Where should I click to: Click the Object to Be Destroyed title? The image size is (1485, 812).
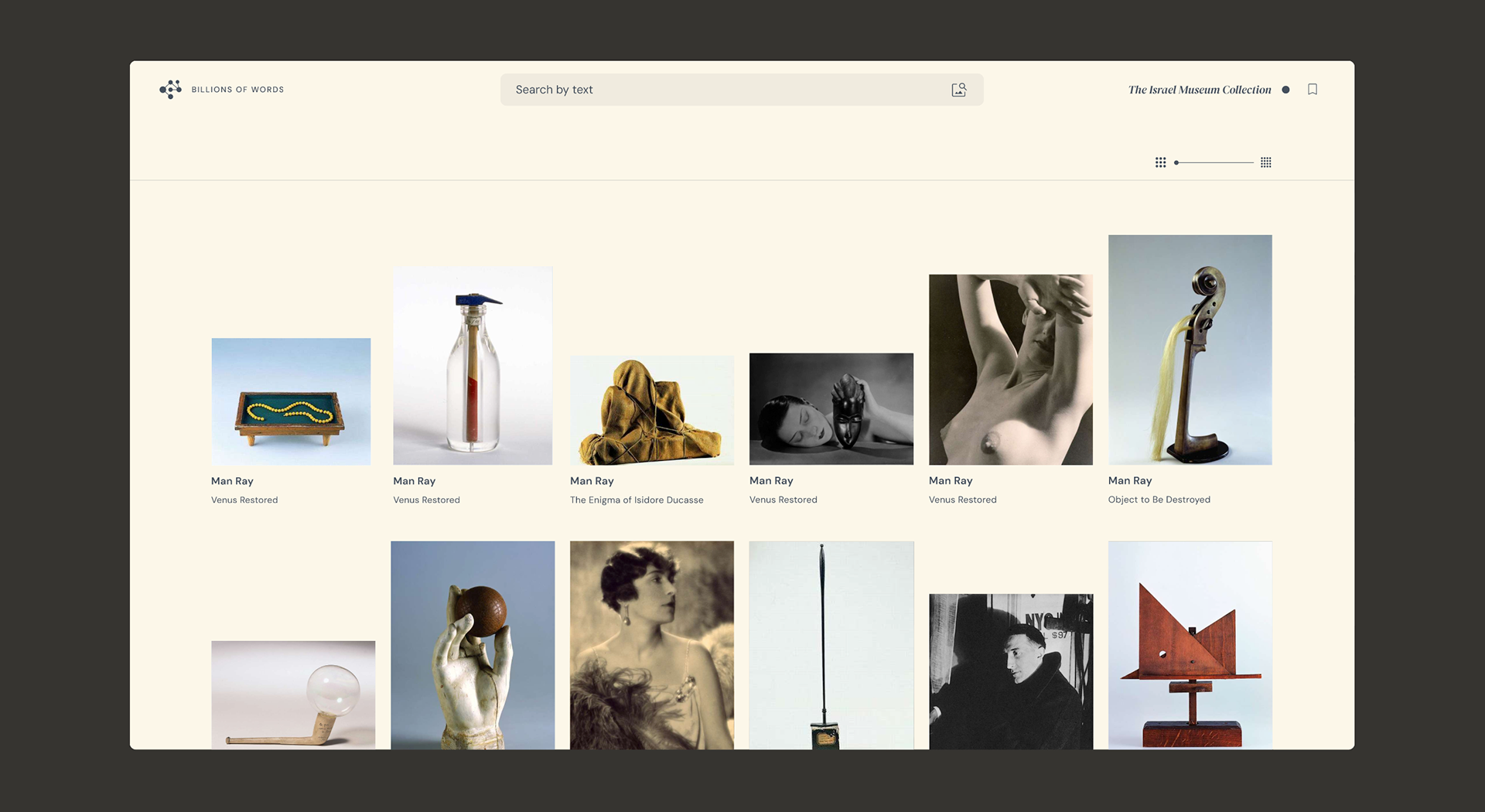coord(1159,500)
